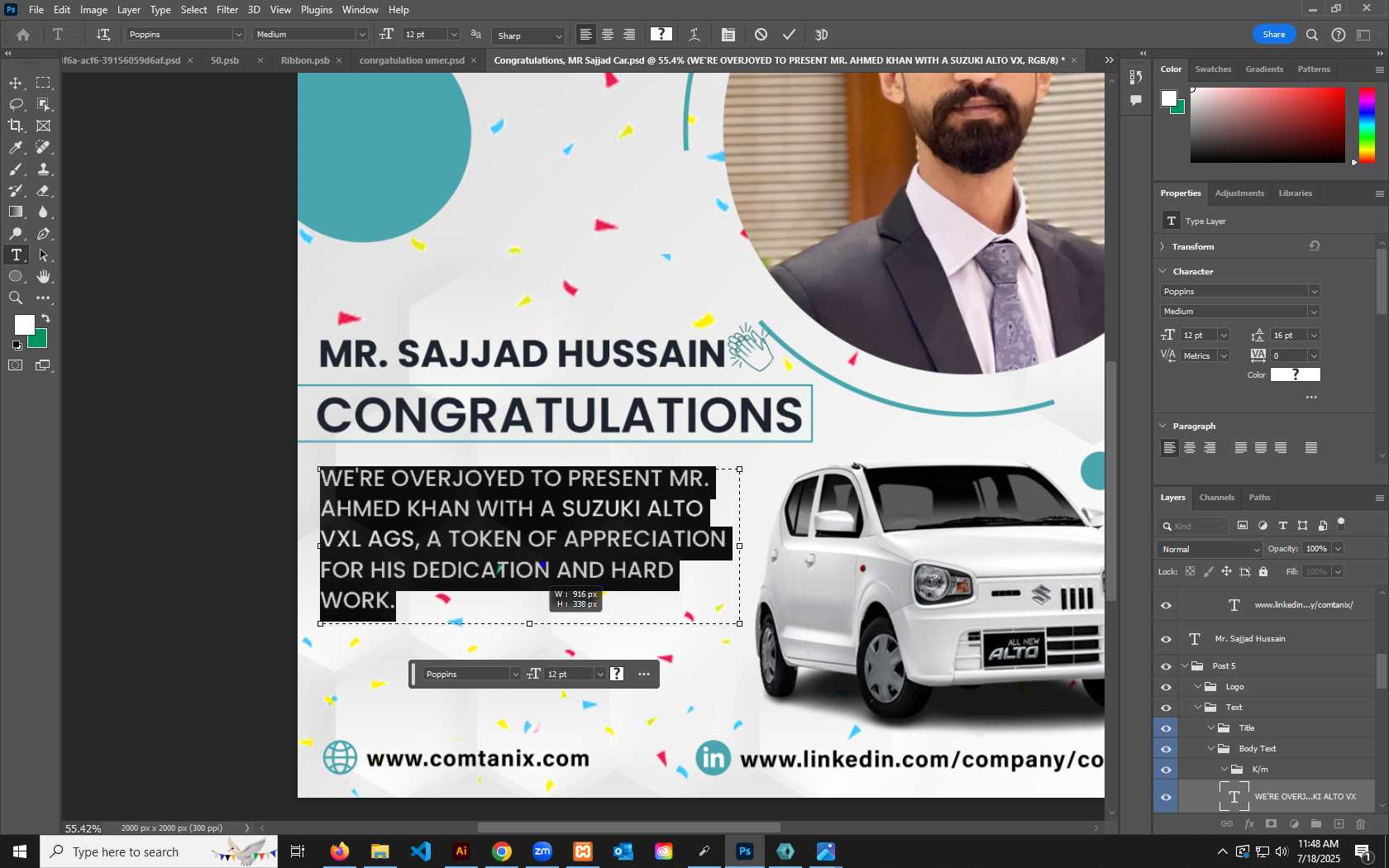Select the Zoom tool
Image resolution: width=1389 pixels, height=868 pixels.
16,298
